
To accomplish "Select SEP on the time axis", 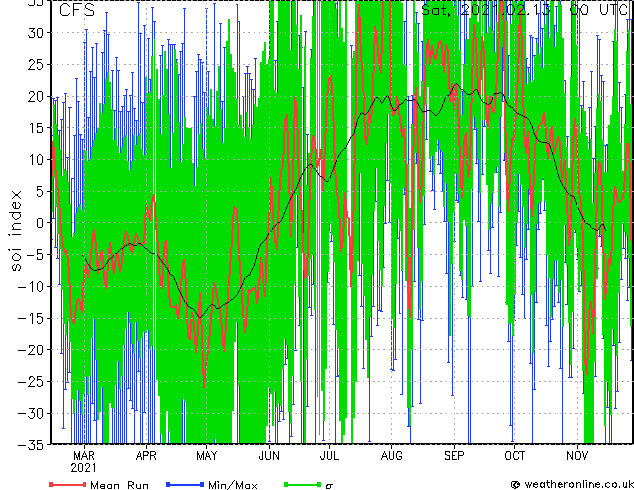I will (454, 455).
